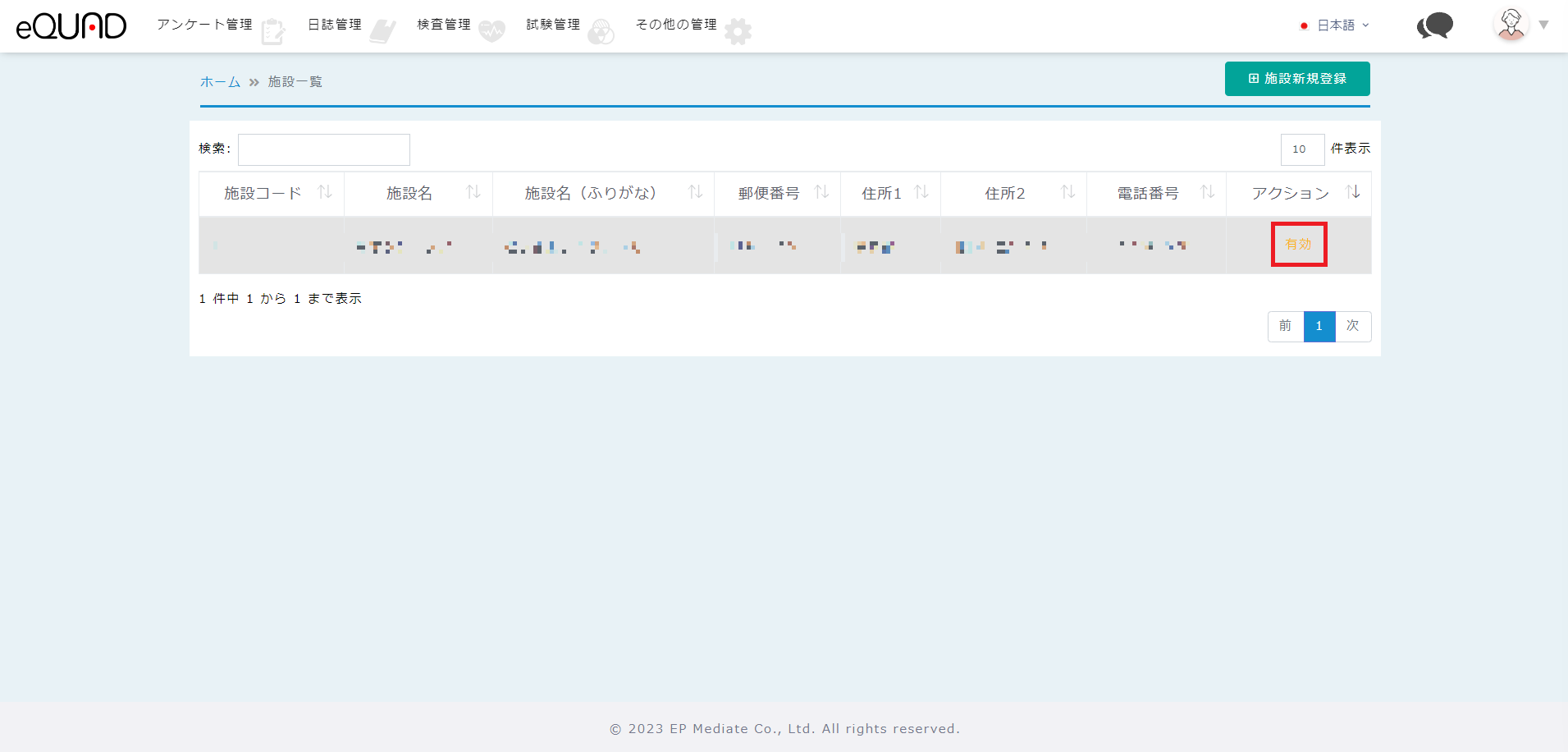Focus the 検索 search input field

324,149
